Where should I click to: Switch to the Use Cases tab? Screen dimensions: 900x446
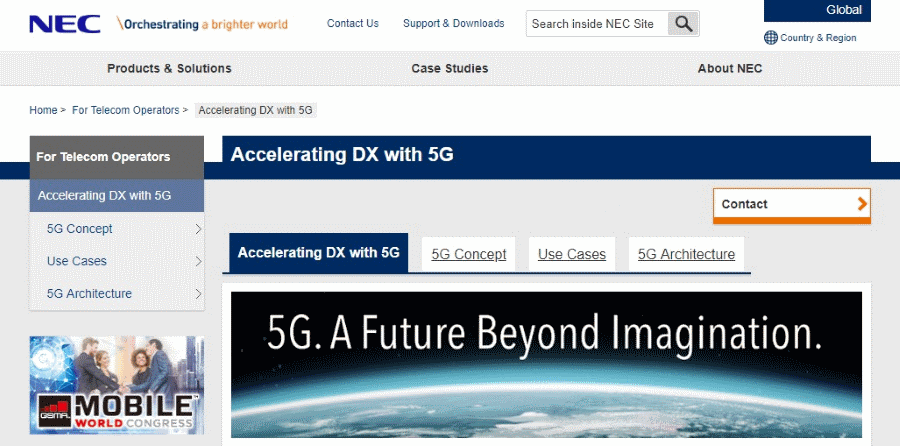(x=572, y=254)
